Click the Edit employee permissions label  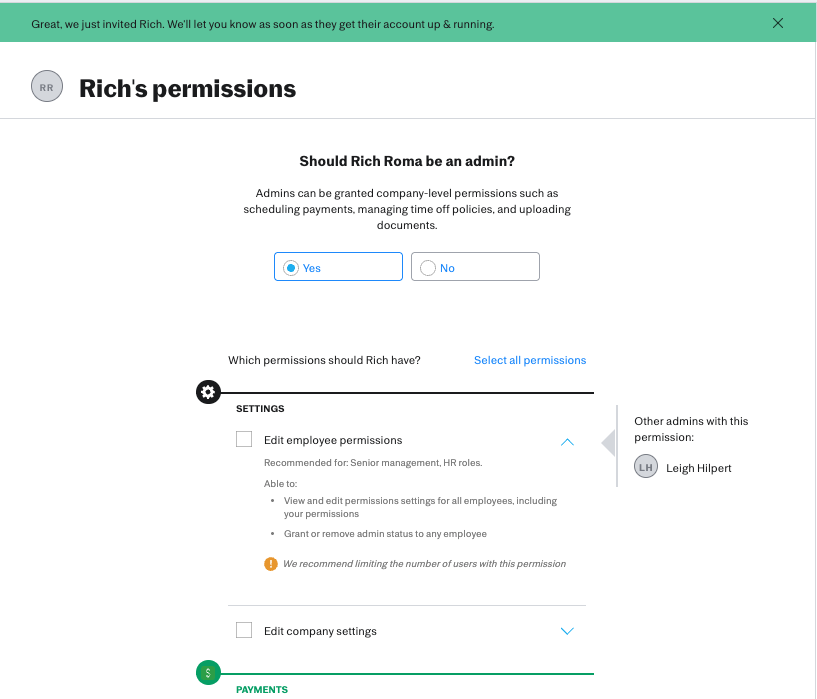pyautogui.click(x=333, y=440)
